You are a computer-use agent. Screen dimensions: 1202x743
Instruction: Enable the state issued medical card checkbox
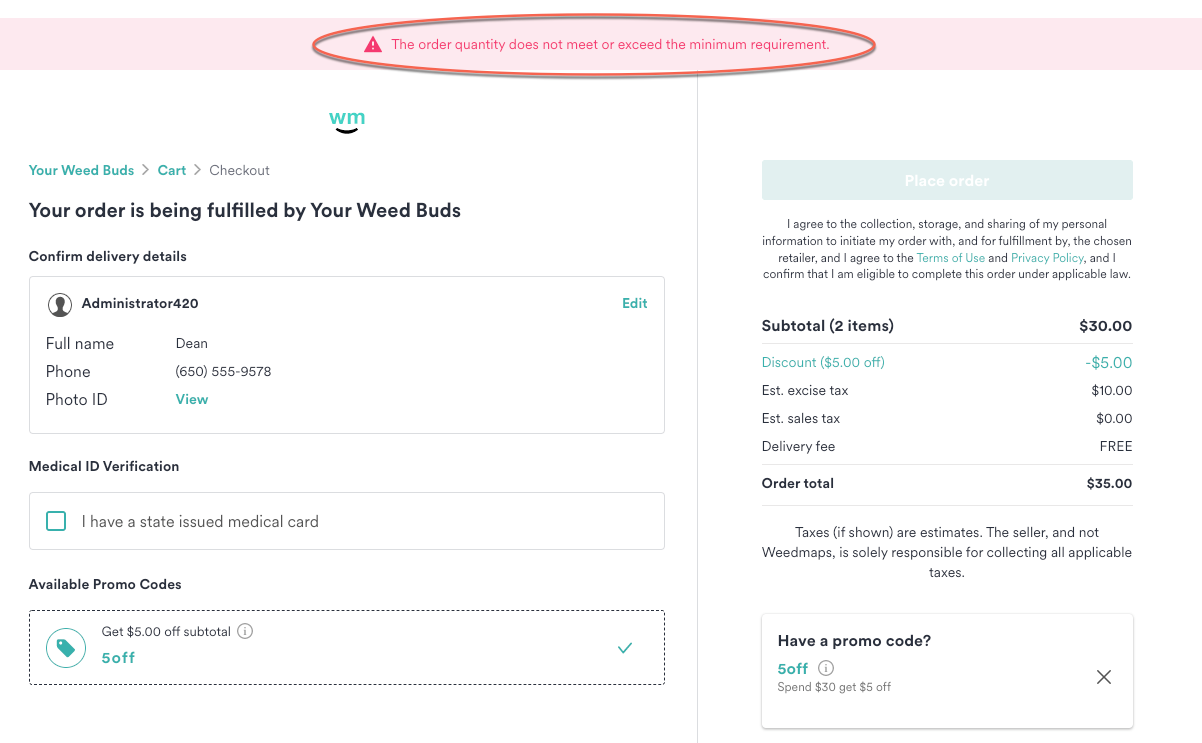tap(55, 520)
